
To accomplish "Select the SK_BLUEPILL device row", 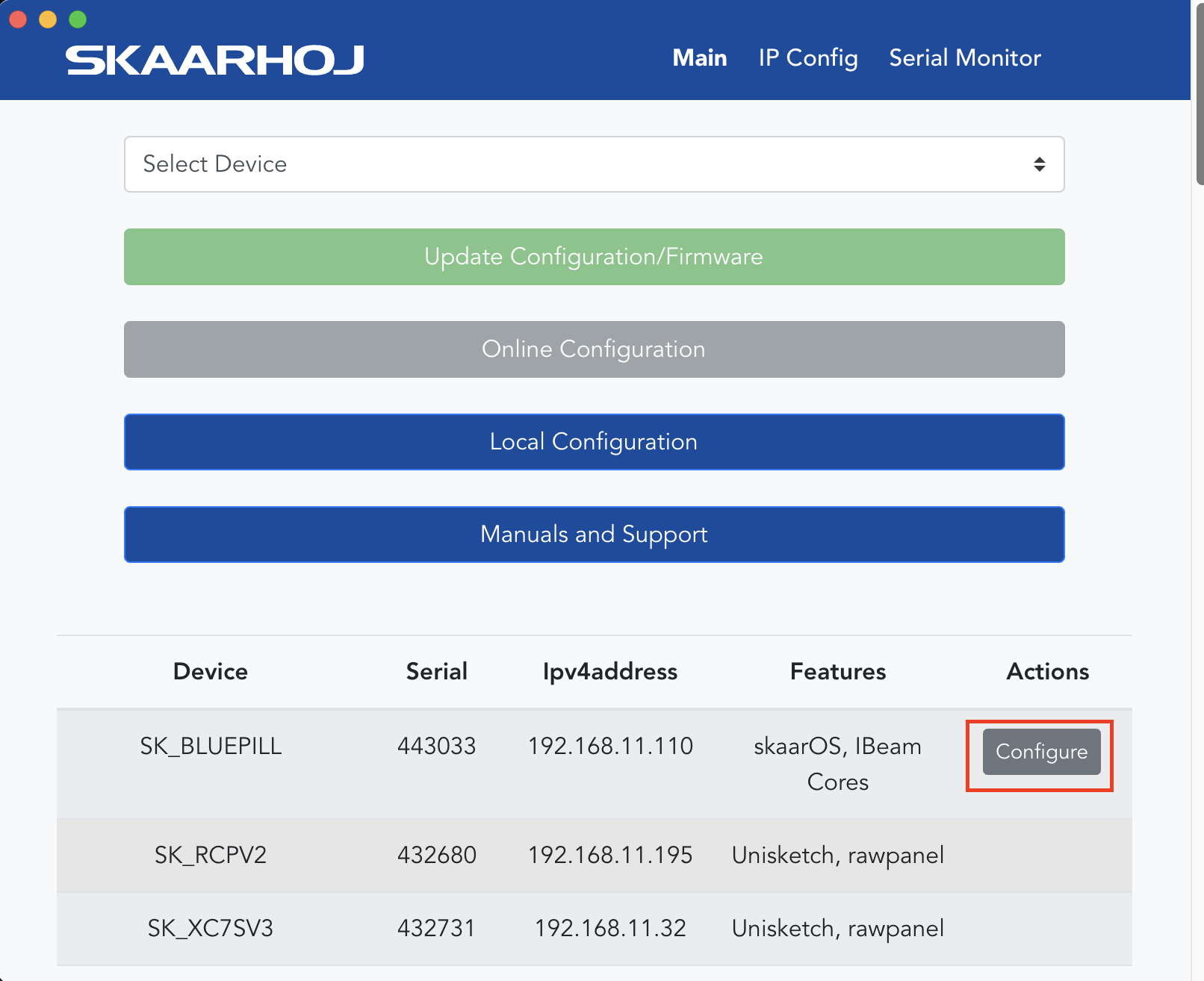I will tap(594, 764).
